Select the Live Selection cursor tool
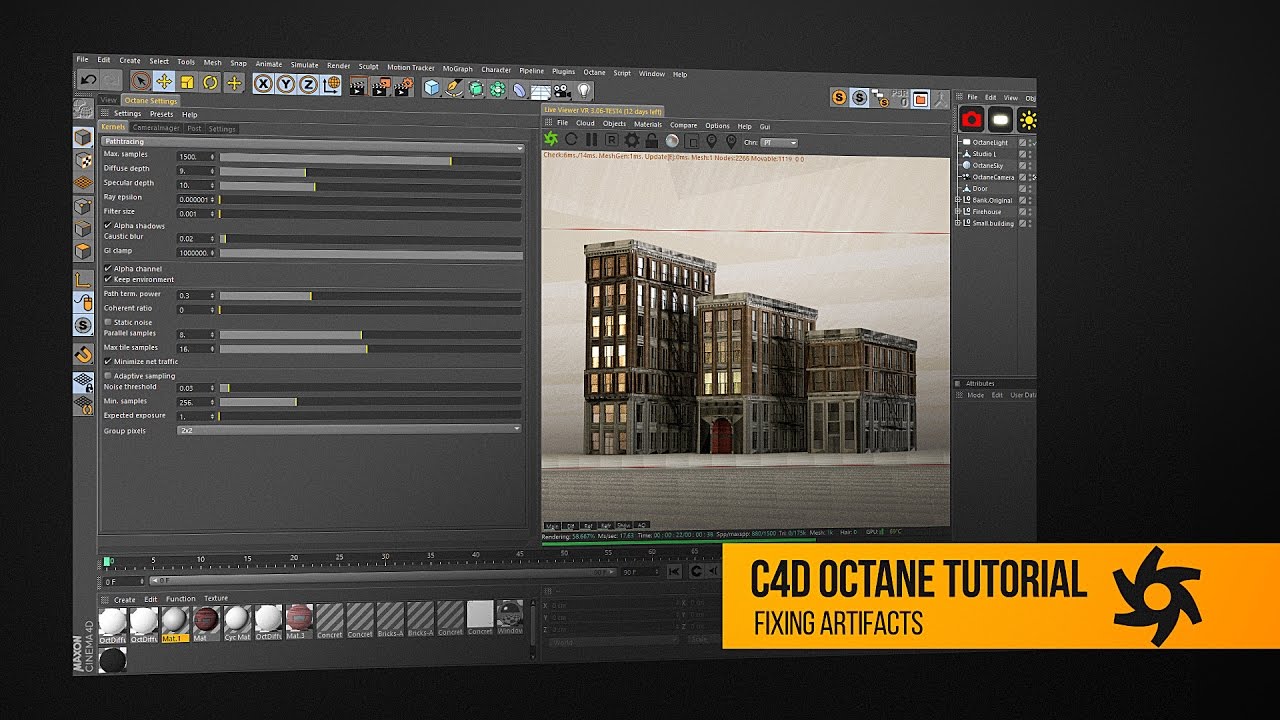The width and height of the screenshot is (1280, 720). pyautogui.click(x=141, y=81)
